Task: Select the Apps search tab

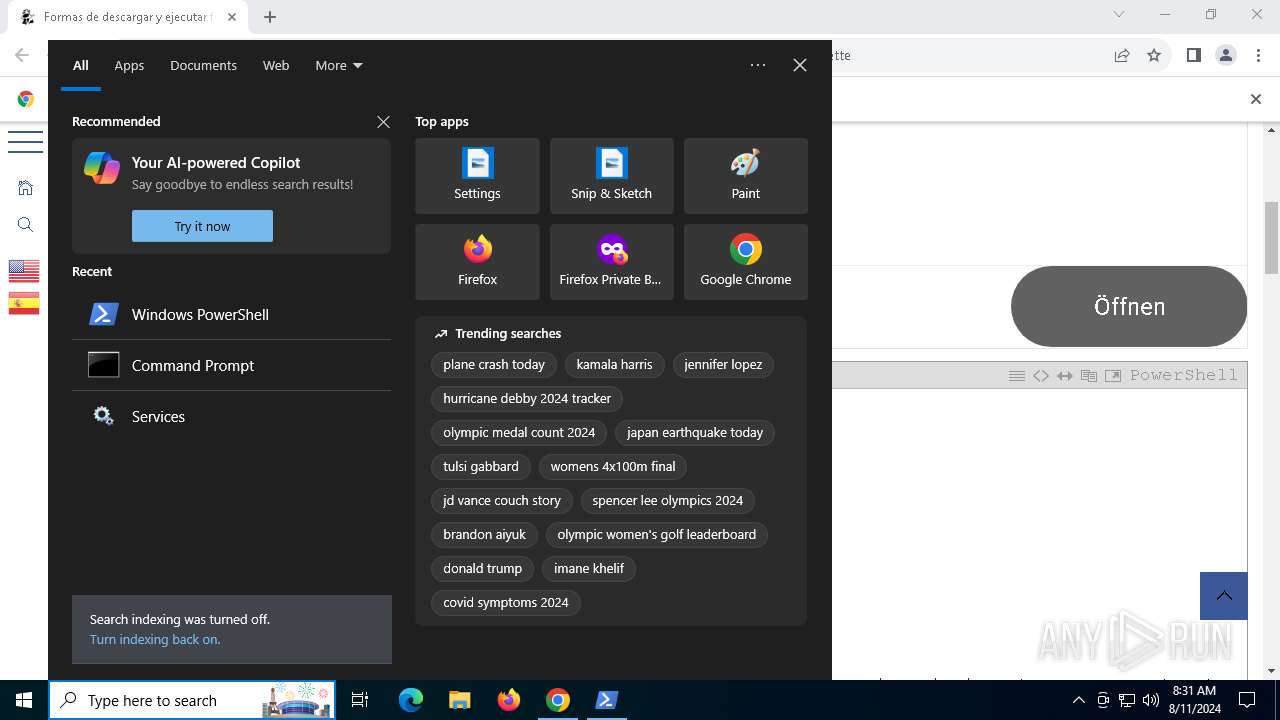Action: coord(129,65)
